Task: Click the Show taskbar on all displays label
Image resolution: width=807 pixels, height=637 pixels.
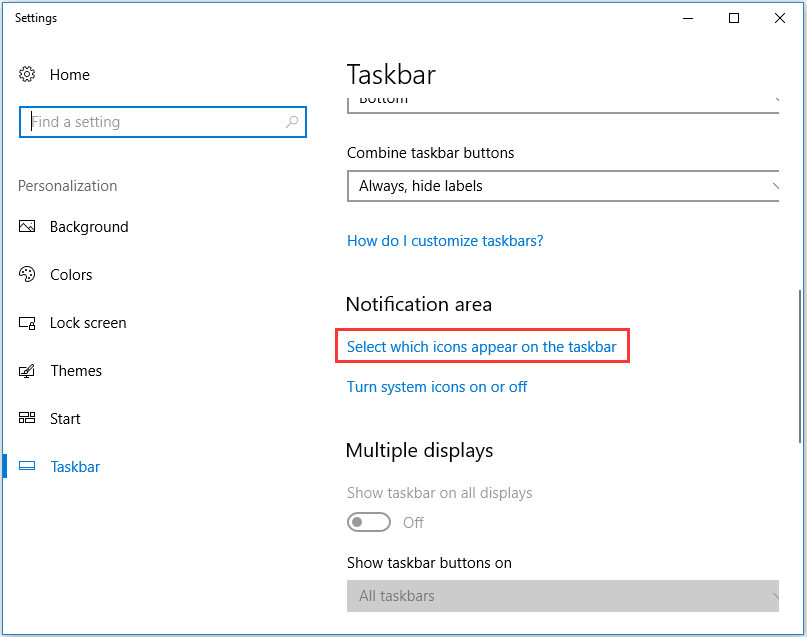Action: pos(440,493)
